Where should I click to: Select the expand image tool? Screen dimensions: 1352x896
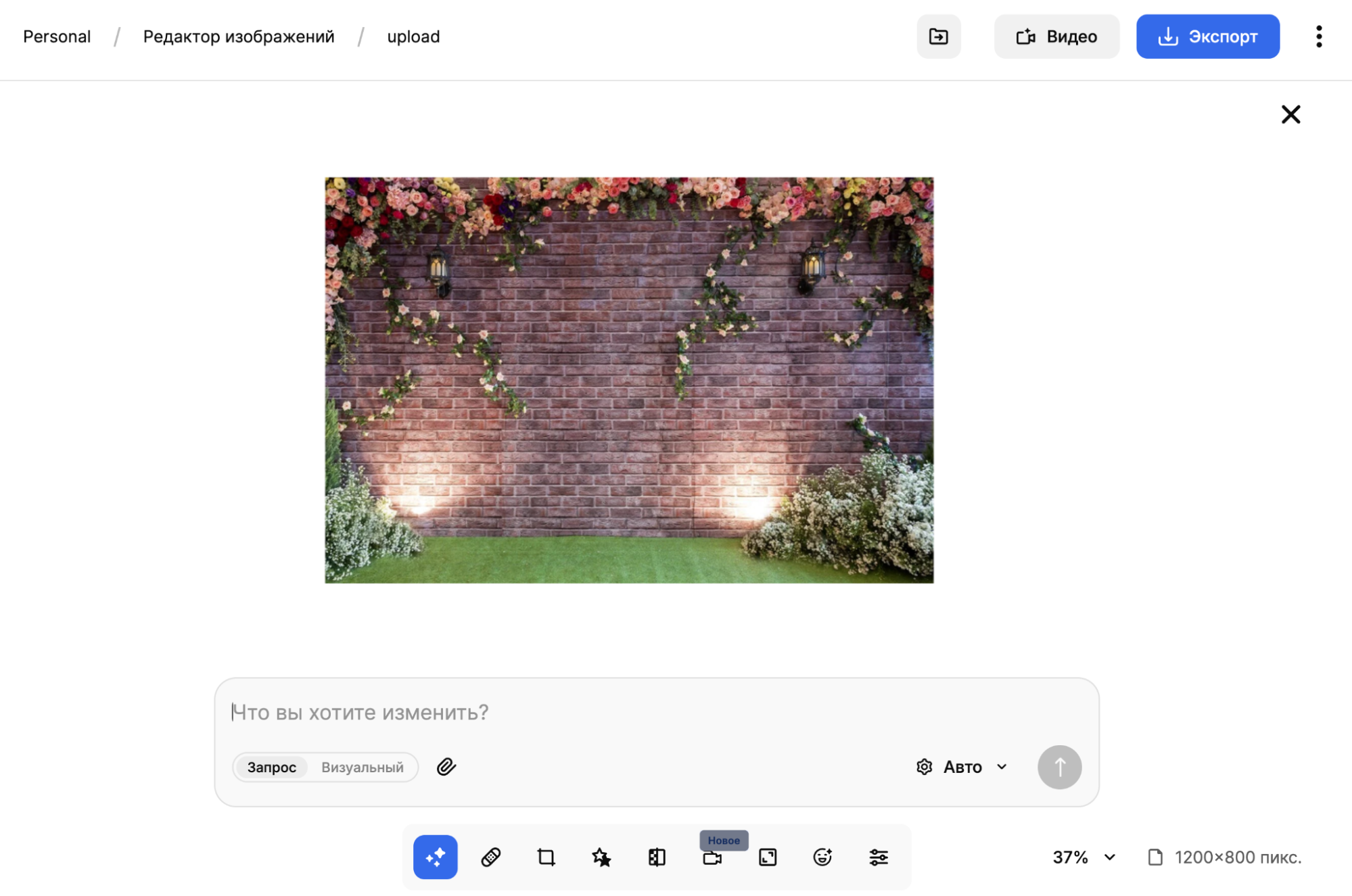click(768, 857)
